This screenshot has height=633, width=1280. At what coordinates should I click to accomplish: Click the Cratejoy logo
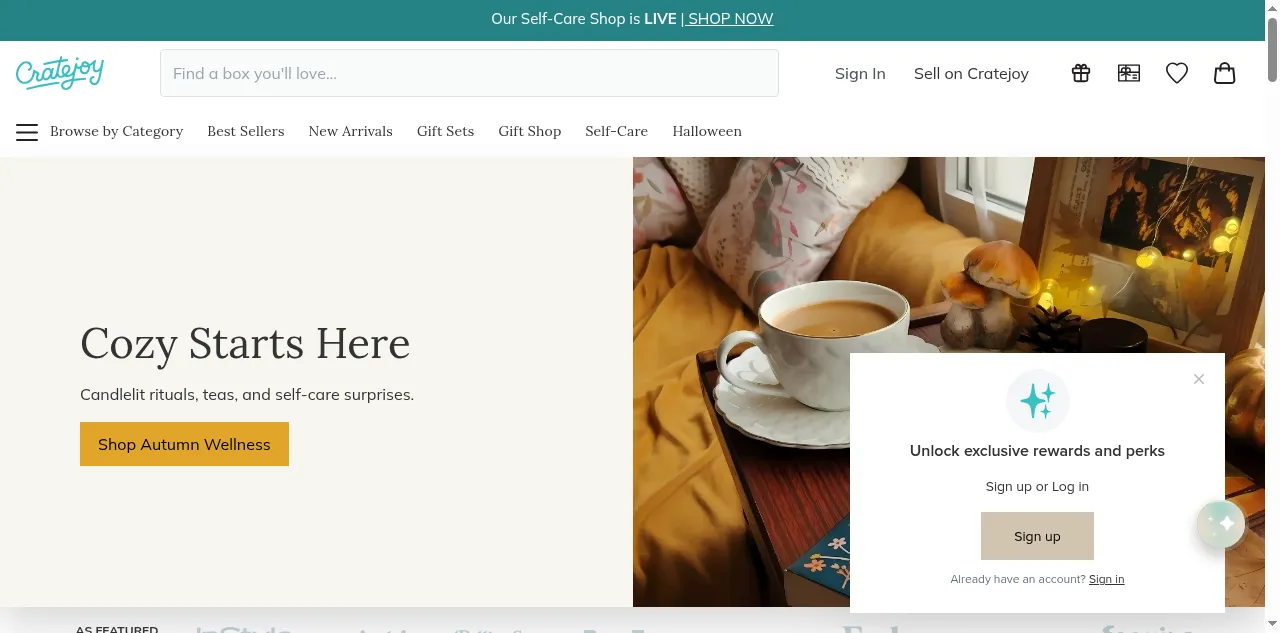tap(60, 73)
